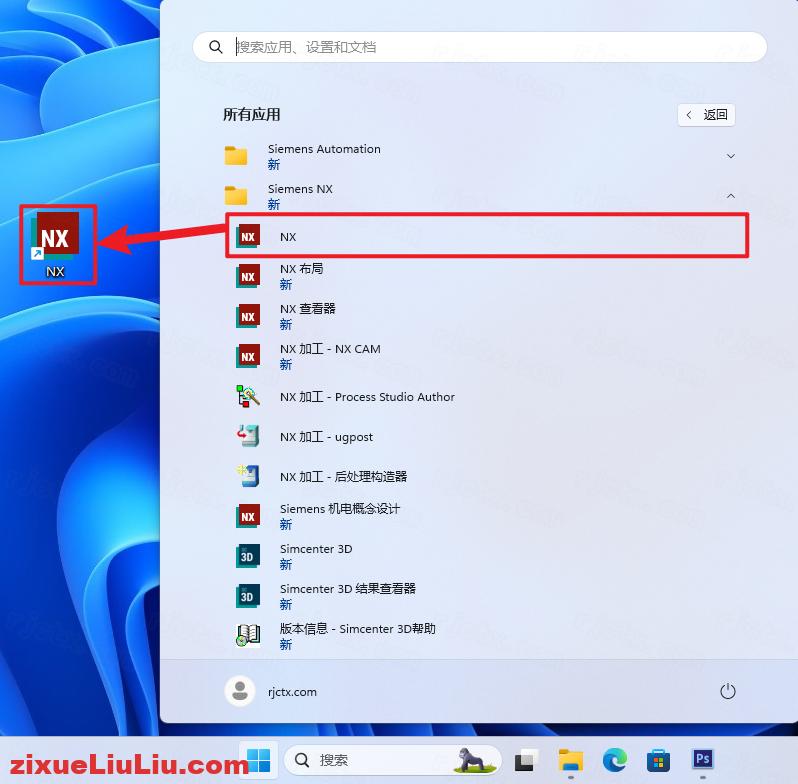Click the Siemens Automation folder icon
The height and width of the screenshot is (784, 798).
coord(236,156)
